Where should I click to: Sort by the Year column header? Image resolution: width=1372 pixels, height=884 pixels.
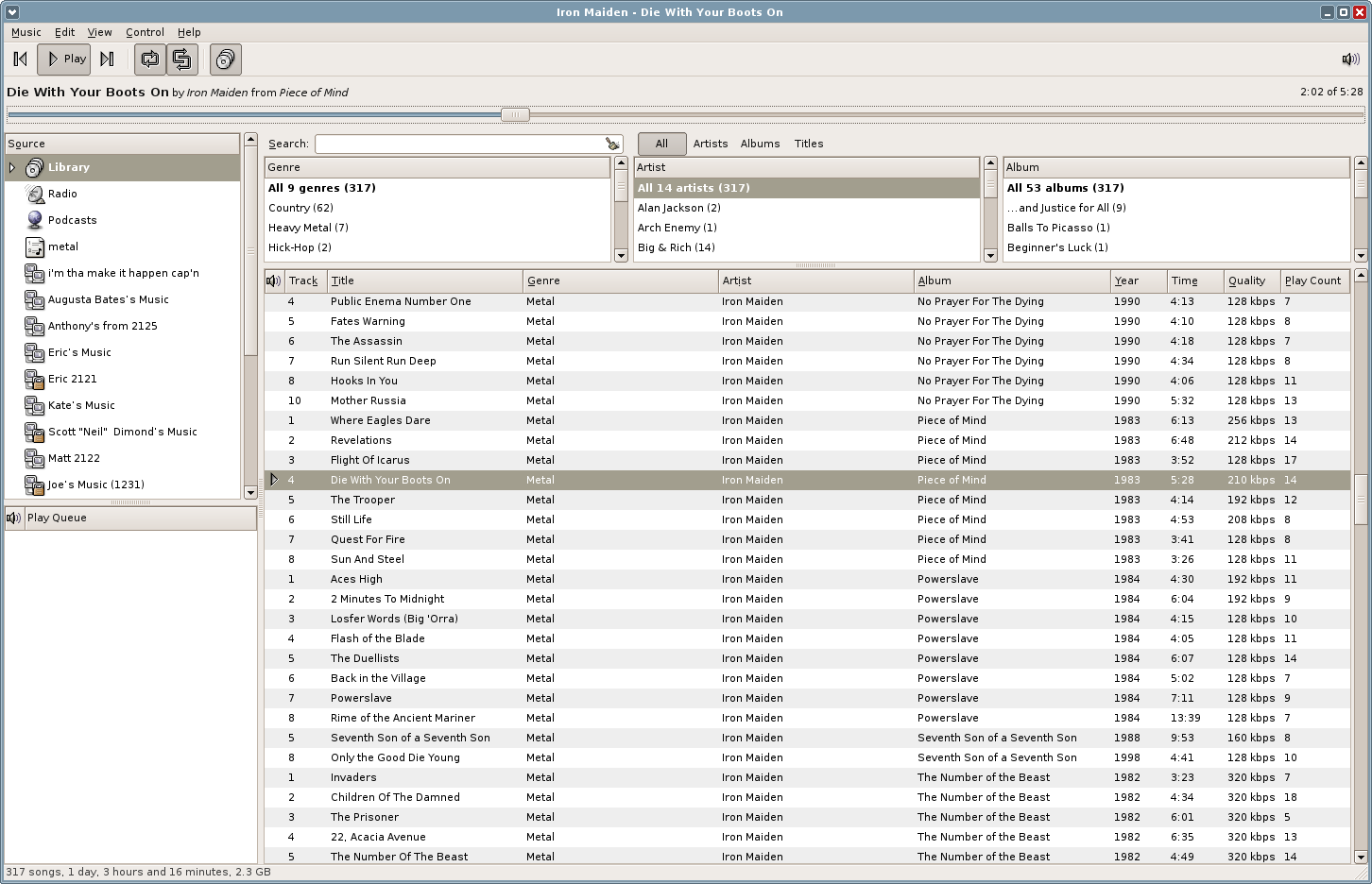[x=1139, y=280]
